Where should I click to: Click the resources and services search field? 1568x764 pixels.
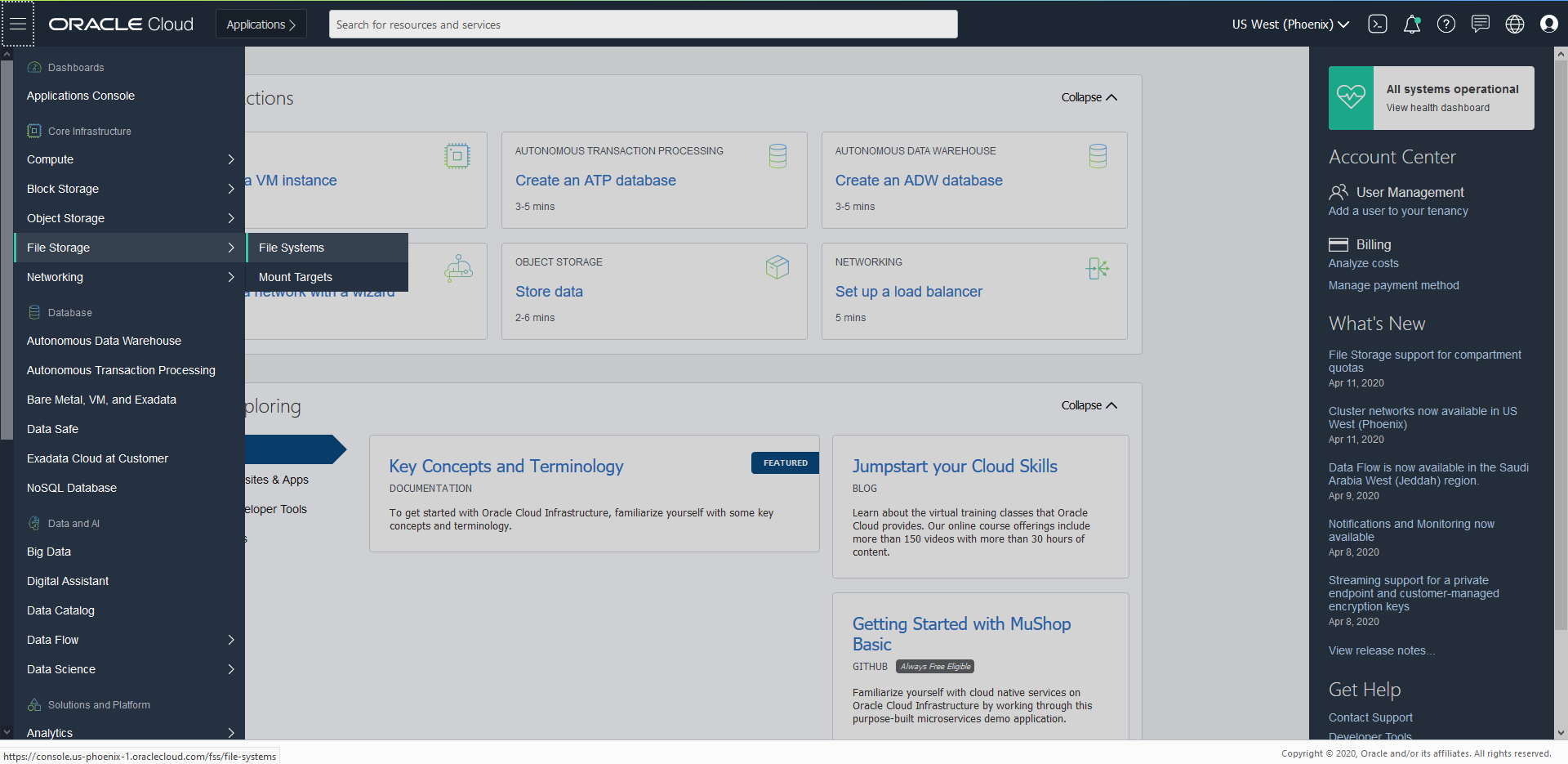click(x=644, y=25)
